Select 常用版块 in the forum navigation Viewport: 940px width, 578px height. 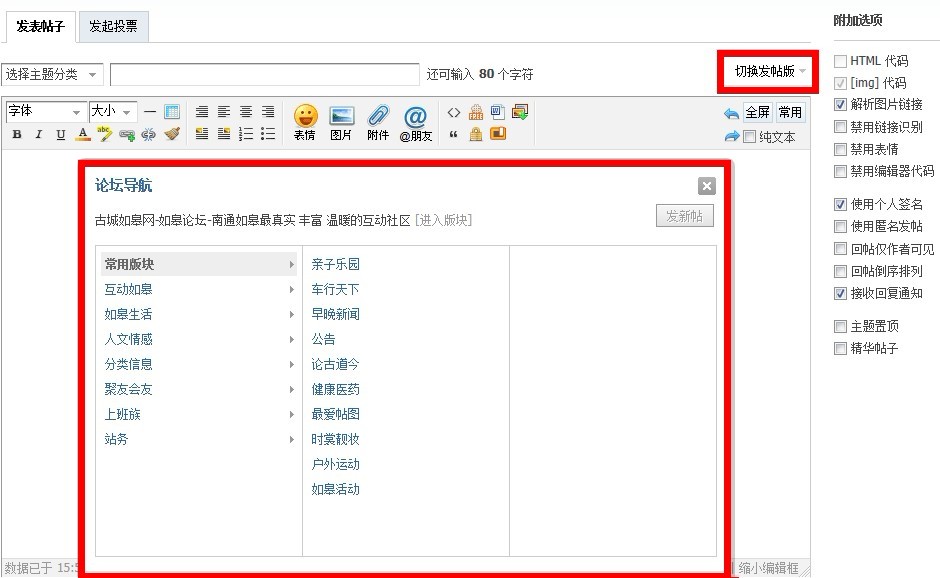click(x=130, y=263)
